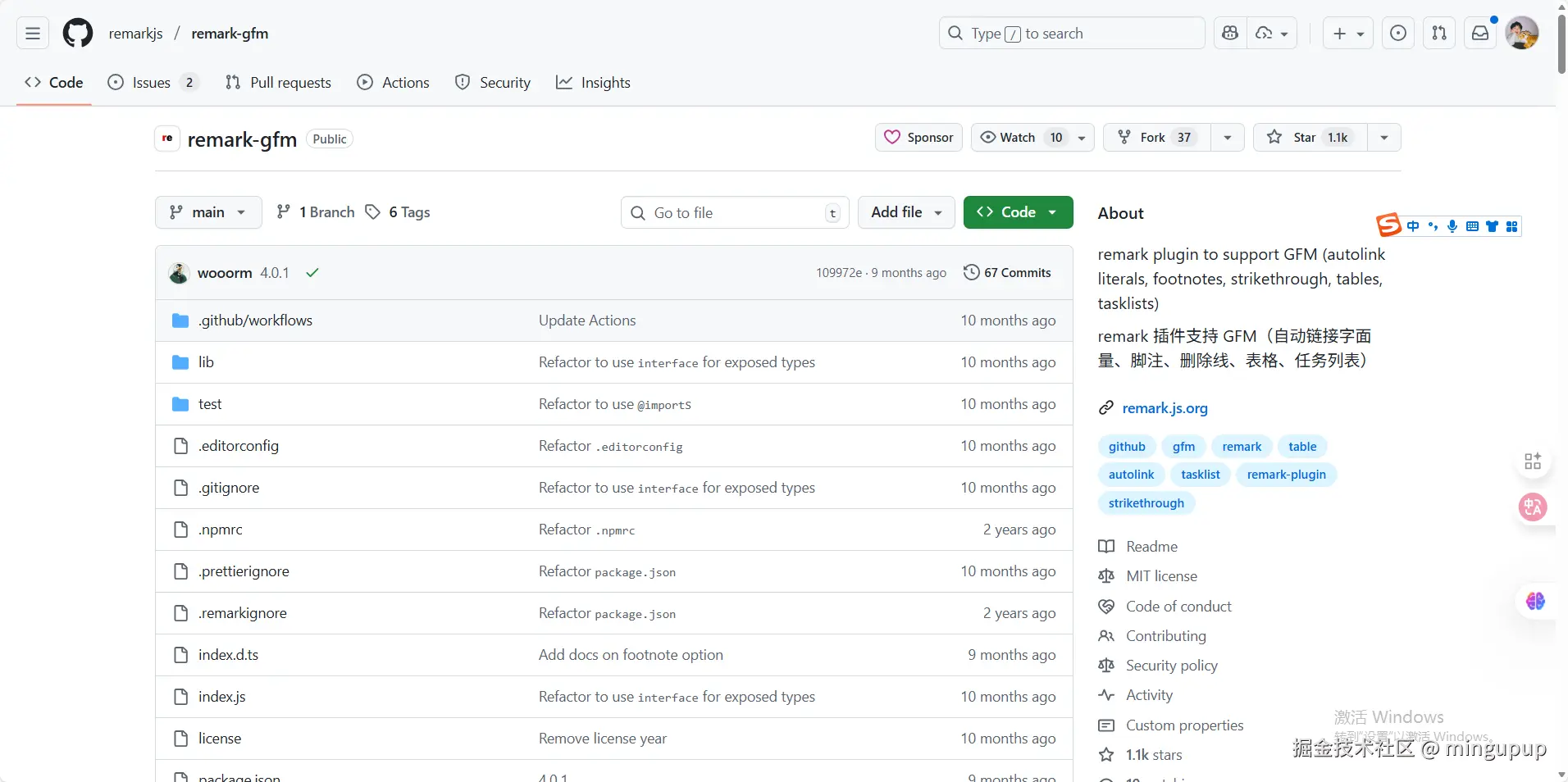Open the remark.js.org website link
This screenshot has height=782, width=1568.
point(1165,408)
